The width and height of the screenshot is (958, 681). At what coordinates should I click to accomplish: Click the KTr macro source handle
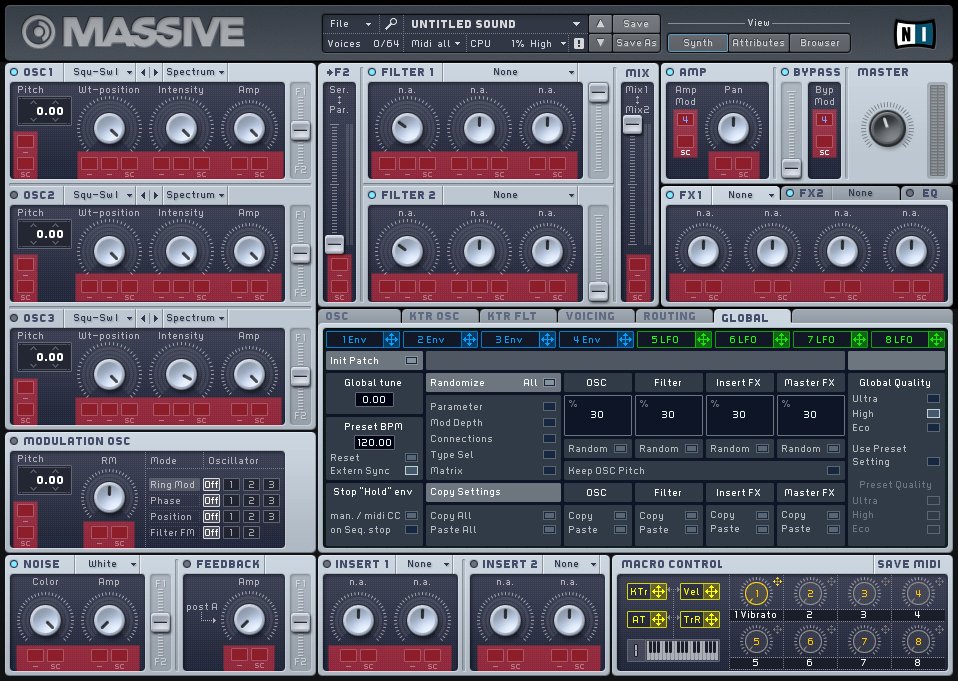659,591
